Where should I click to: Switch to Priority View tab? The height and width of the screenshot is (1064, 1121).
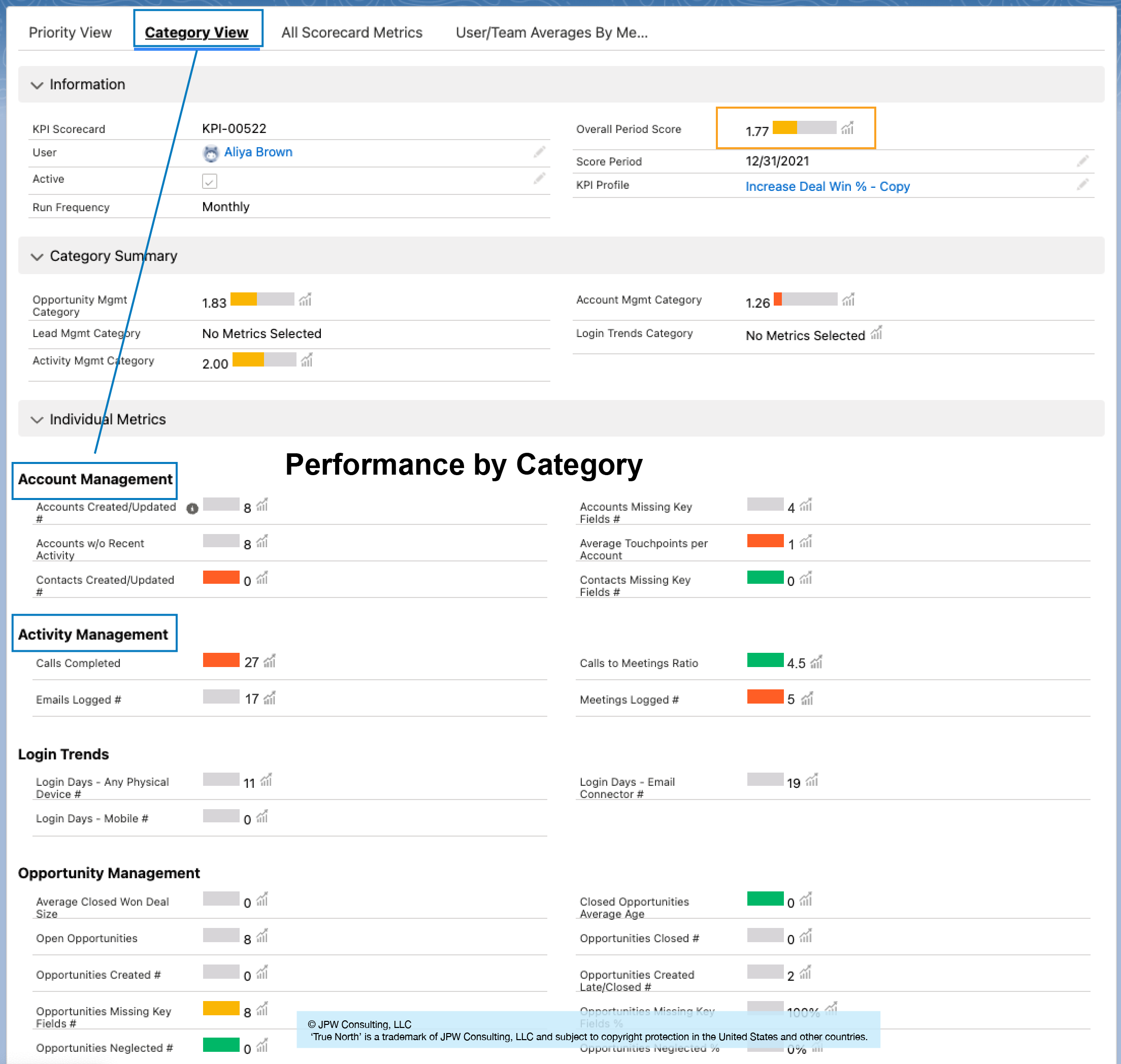(x=71, y=32)
